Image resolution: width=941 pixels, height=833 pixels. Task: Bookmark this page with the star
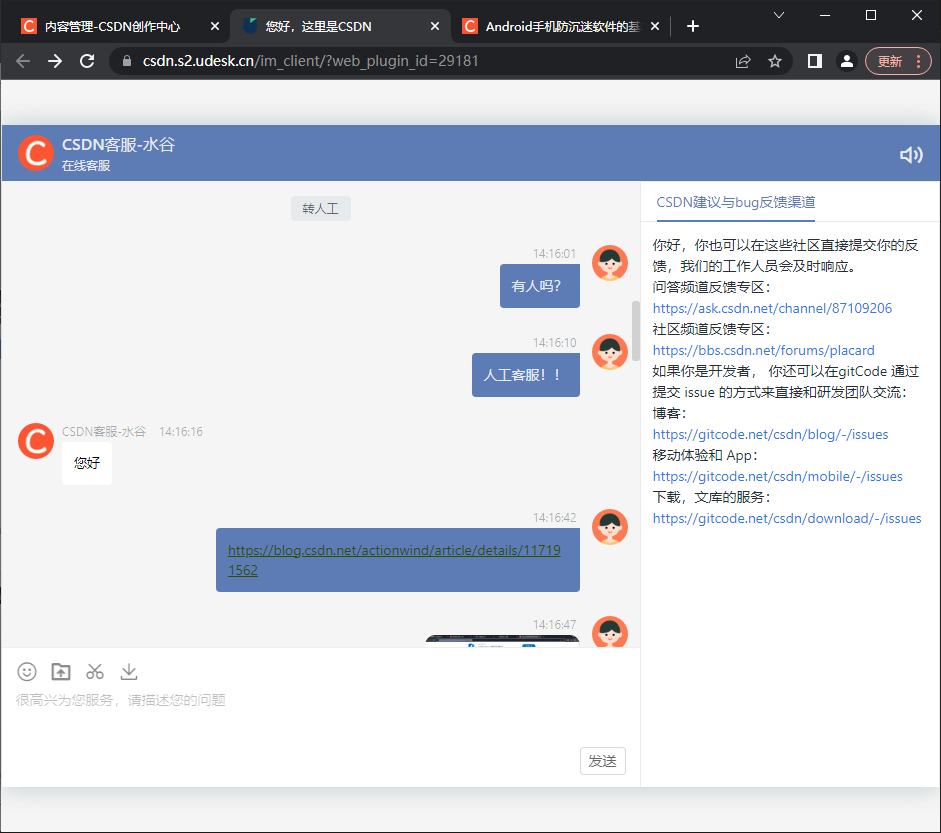[x=775, y=61]
